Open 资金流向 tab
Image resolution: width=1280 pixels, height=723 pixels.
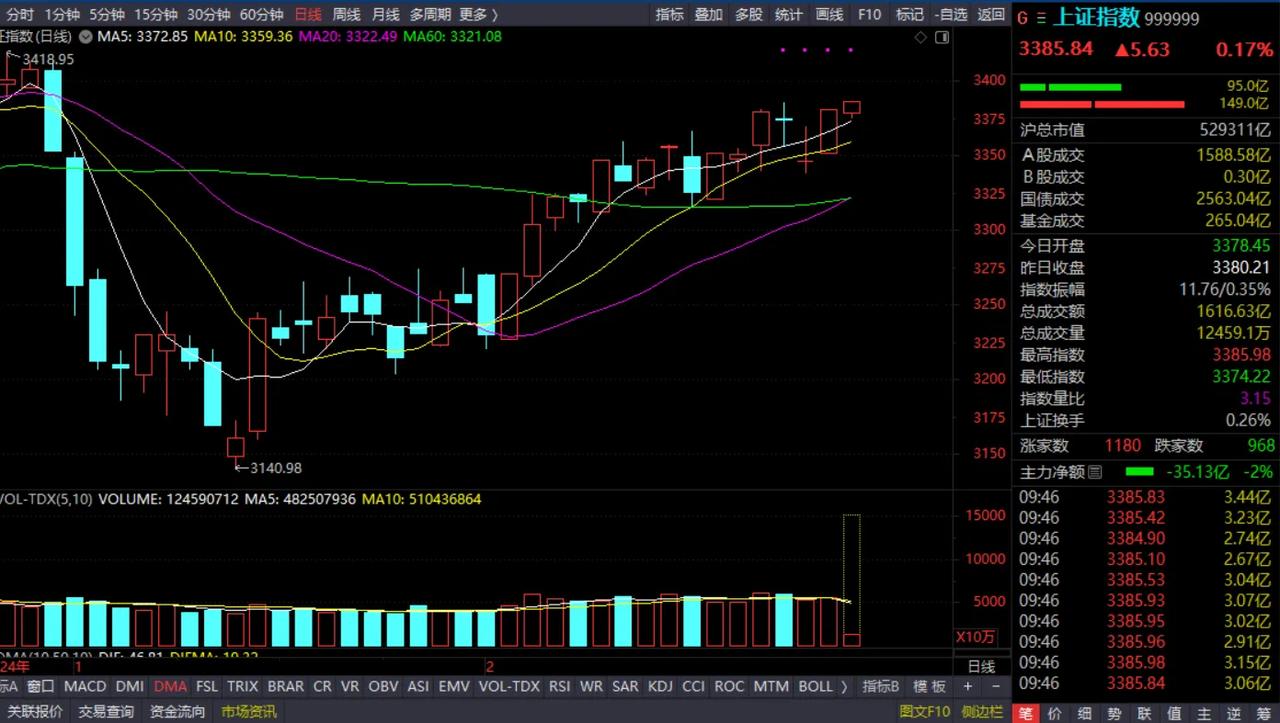178,712
